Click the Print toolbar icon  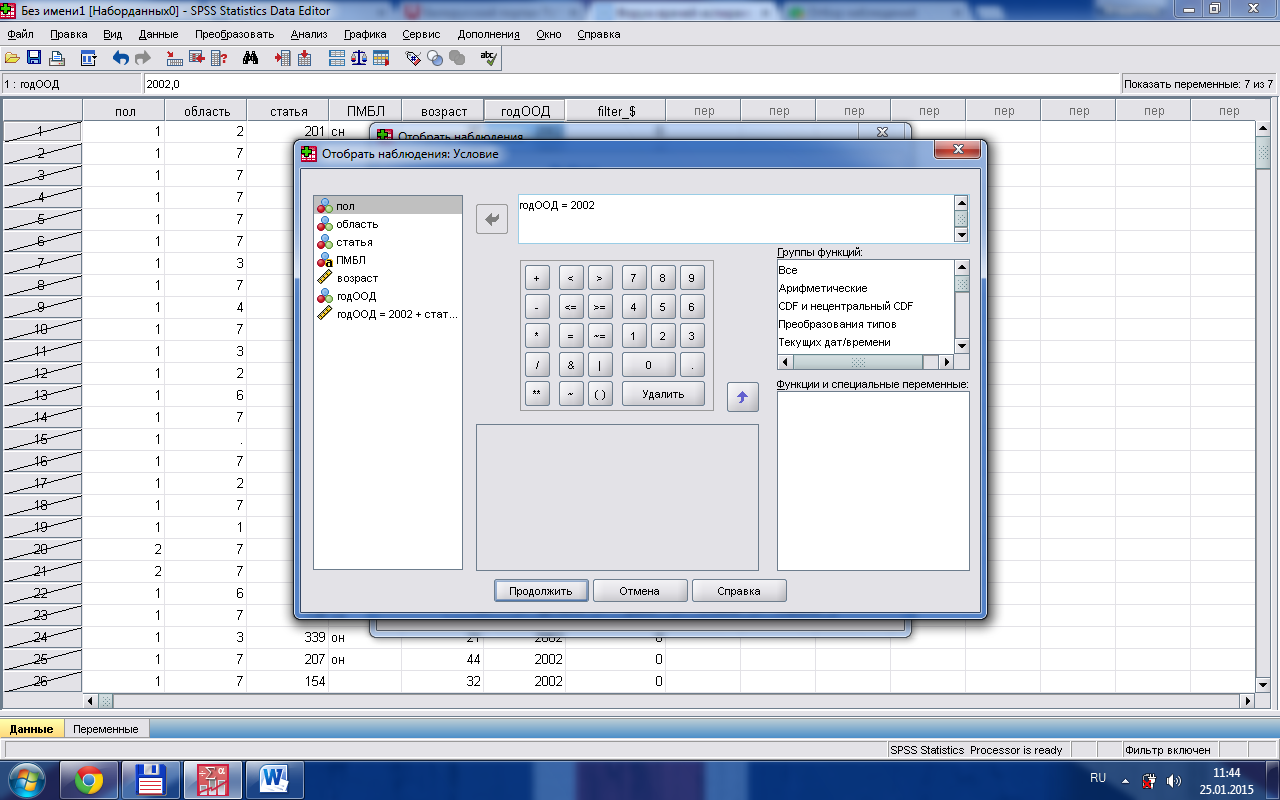tap(57, 58)
